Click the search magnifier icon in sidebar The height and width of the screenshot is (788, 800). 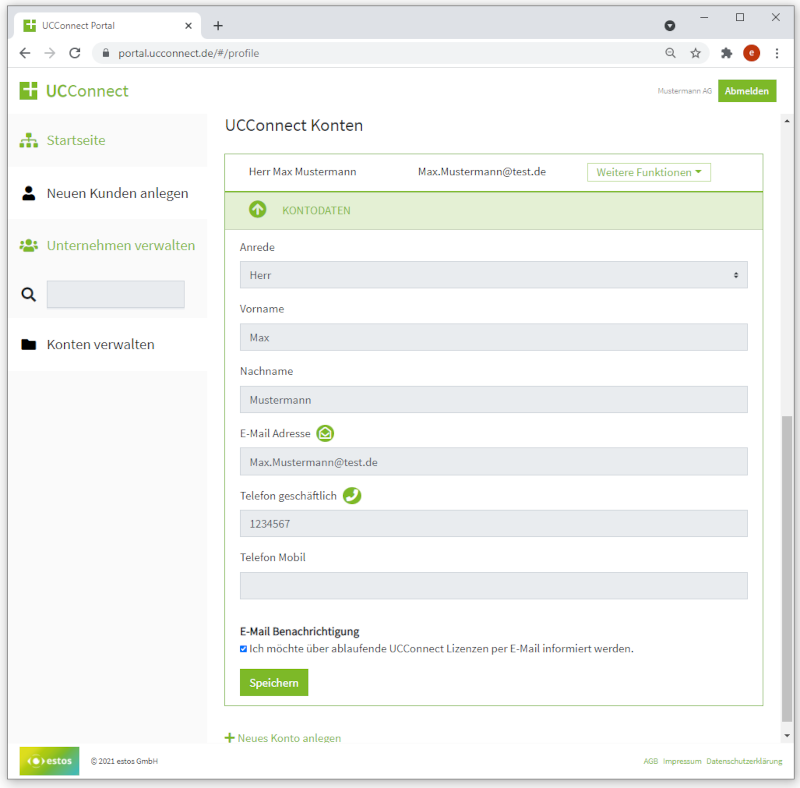(x=29, y=294)
